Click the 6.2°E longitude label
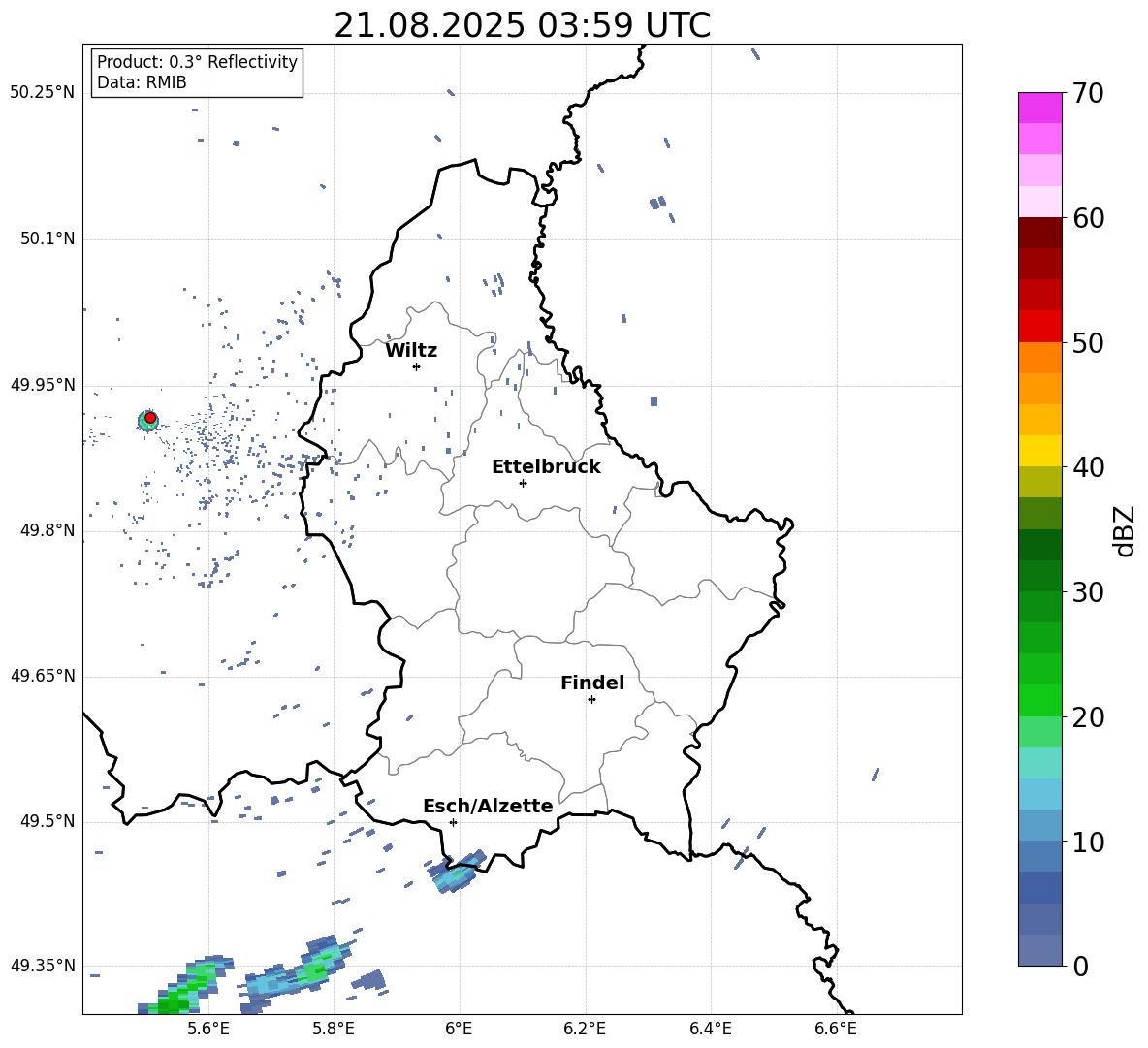Viewport: 1148px width, 1048px height. [585, 1029]
